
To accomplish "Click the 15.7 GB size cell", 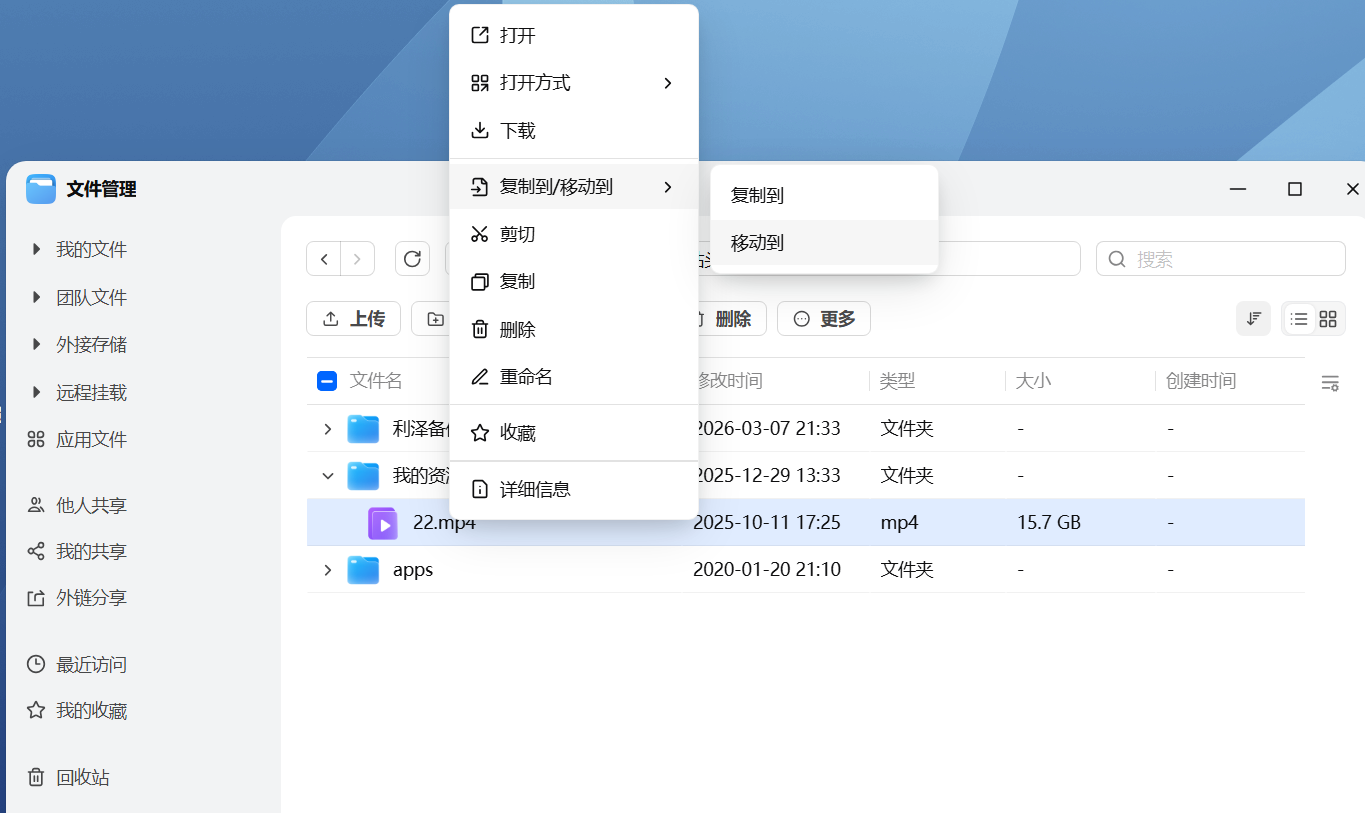I will 1049,523.
